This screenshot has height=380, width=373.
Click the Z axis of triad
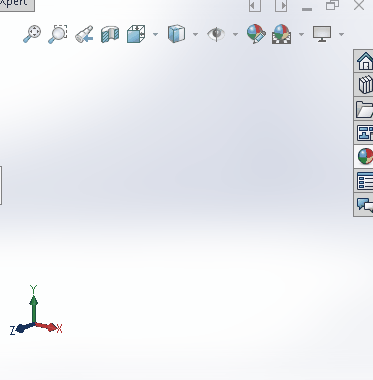[x=23, y=328]
